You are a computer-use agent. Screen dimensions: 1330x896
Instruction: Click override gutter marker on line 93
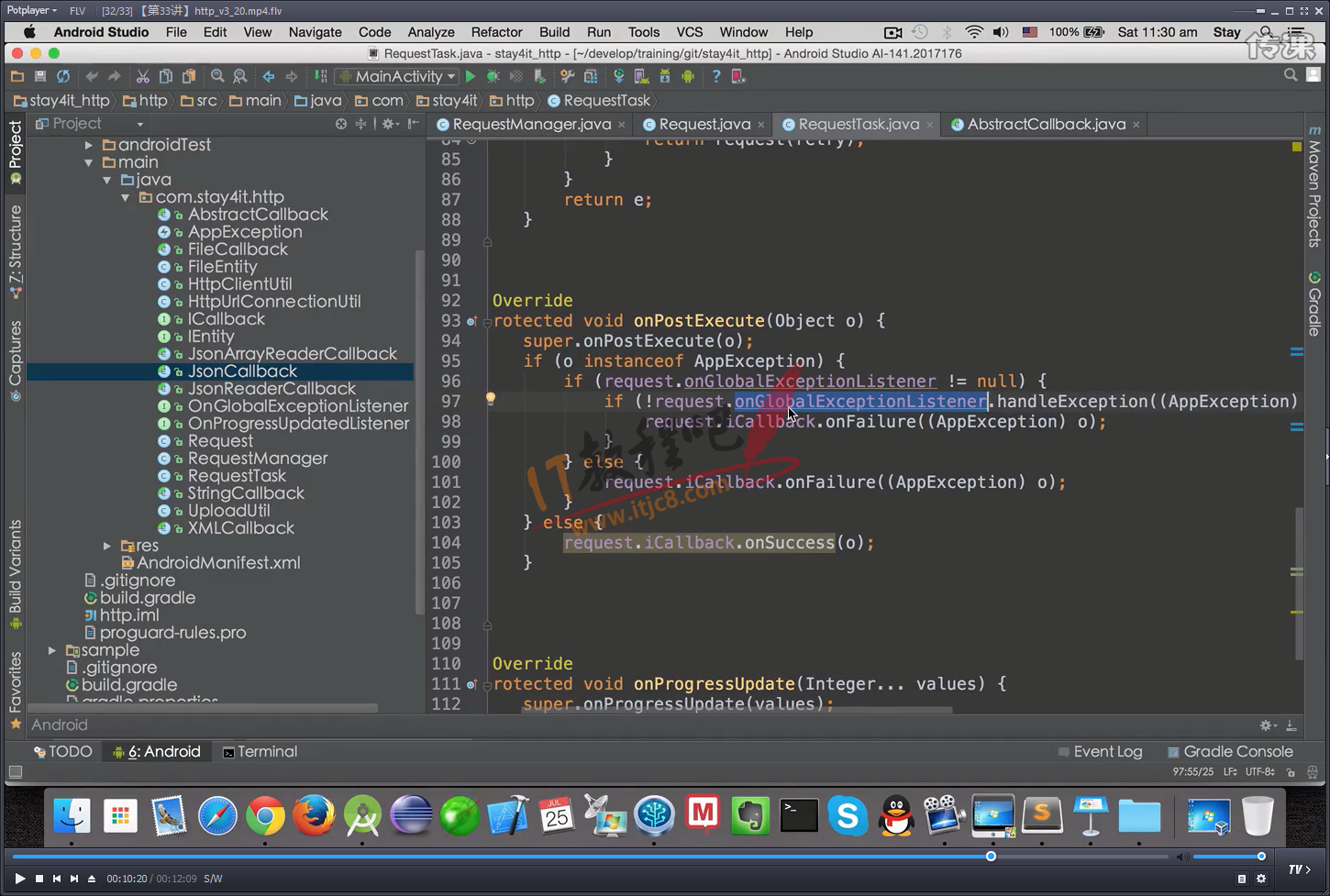[471, 321]
